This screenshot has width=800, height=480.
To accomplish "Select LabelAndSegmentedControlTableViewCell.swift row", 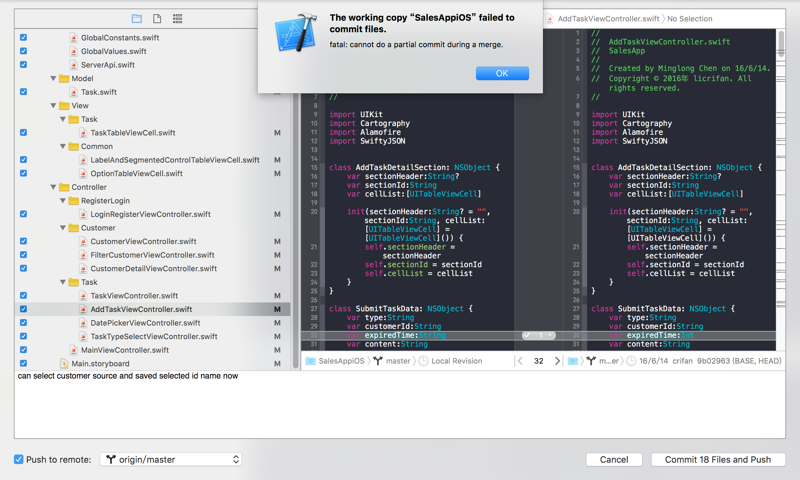I will click(153, 160).
